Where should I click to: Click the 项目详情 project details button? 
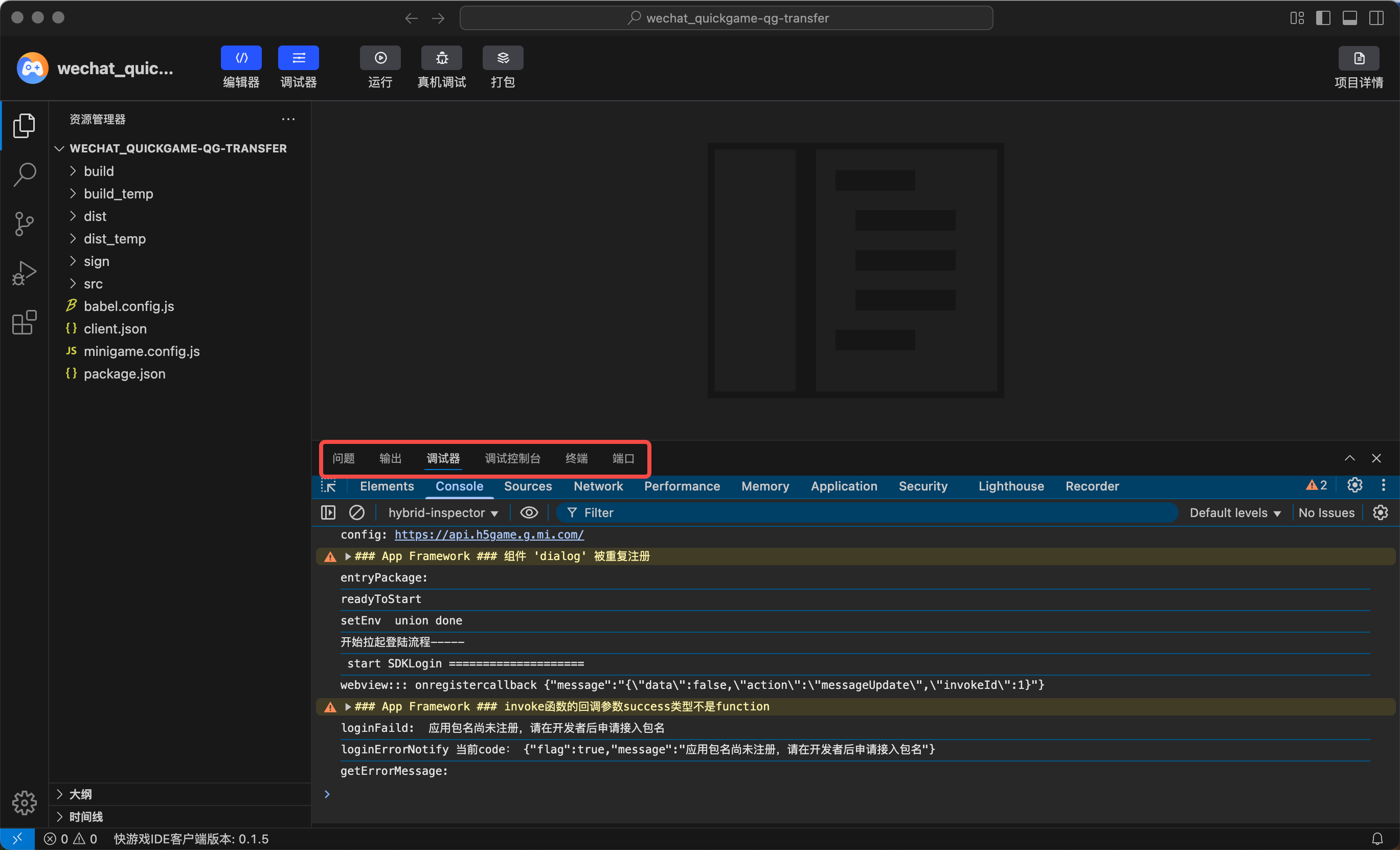[1358, 58]
